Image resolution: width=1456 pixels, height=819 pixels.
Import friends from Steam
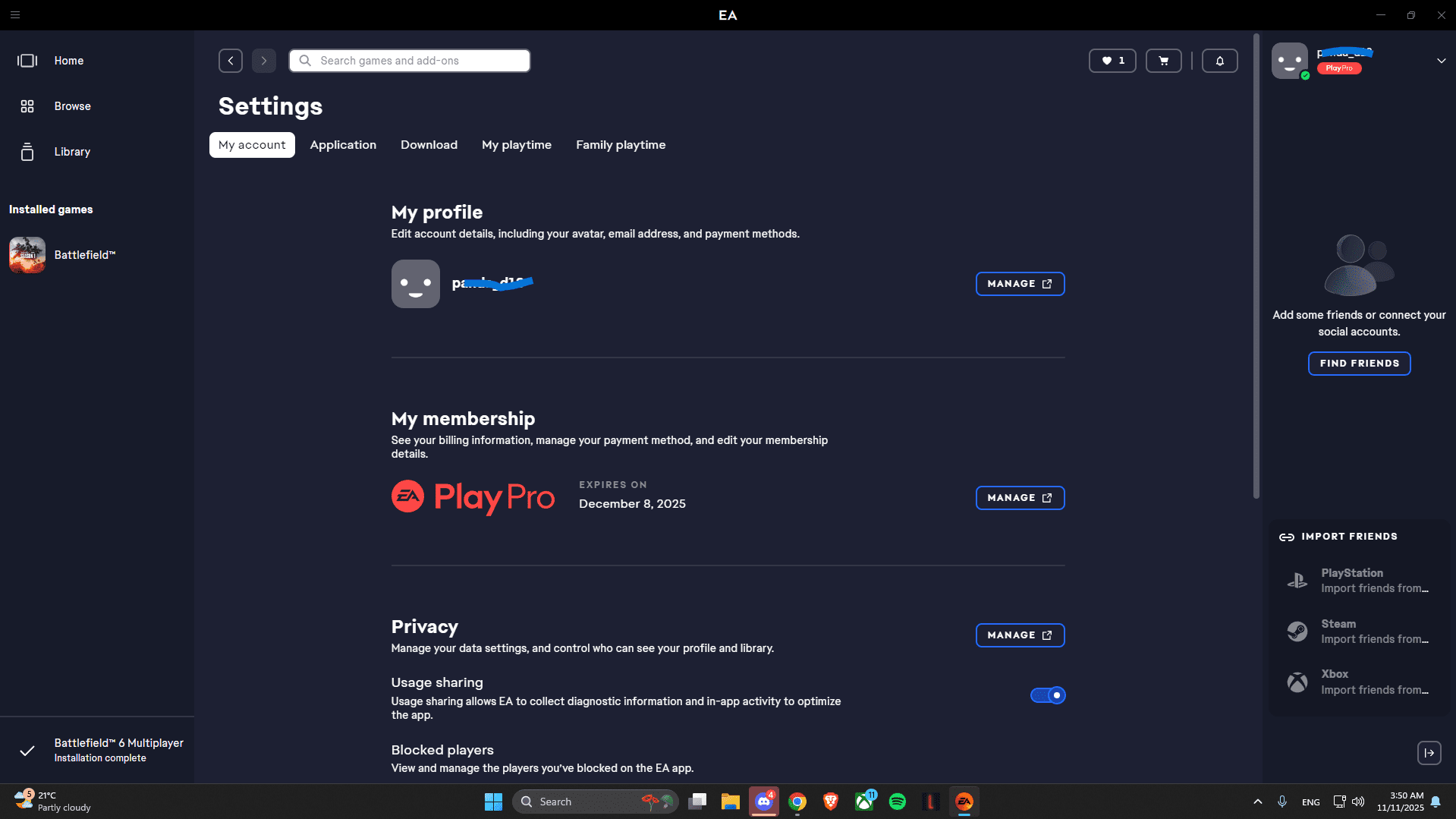point(1358,632)
